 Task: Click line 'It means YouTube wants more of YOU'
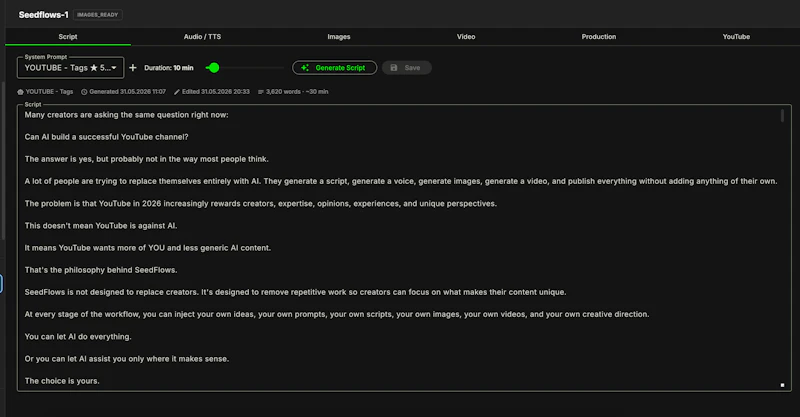[148, 248]
